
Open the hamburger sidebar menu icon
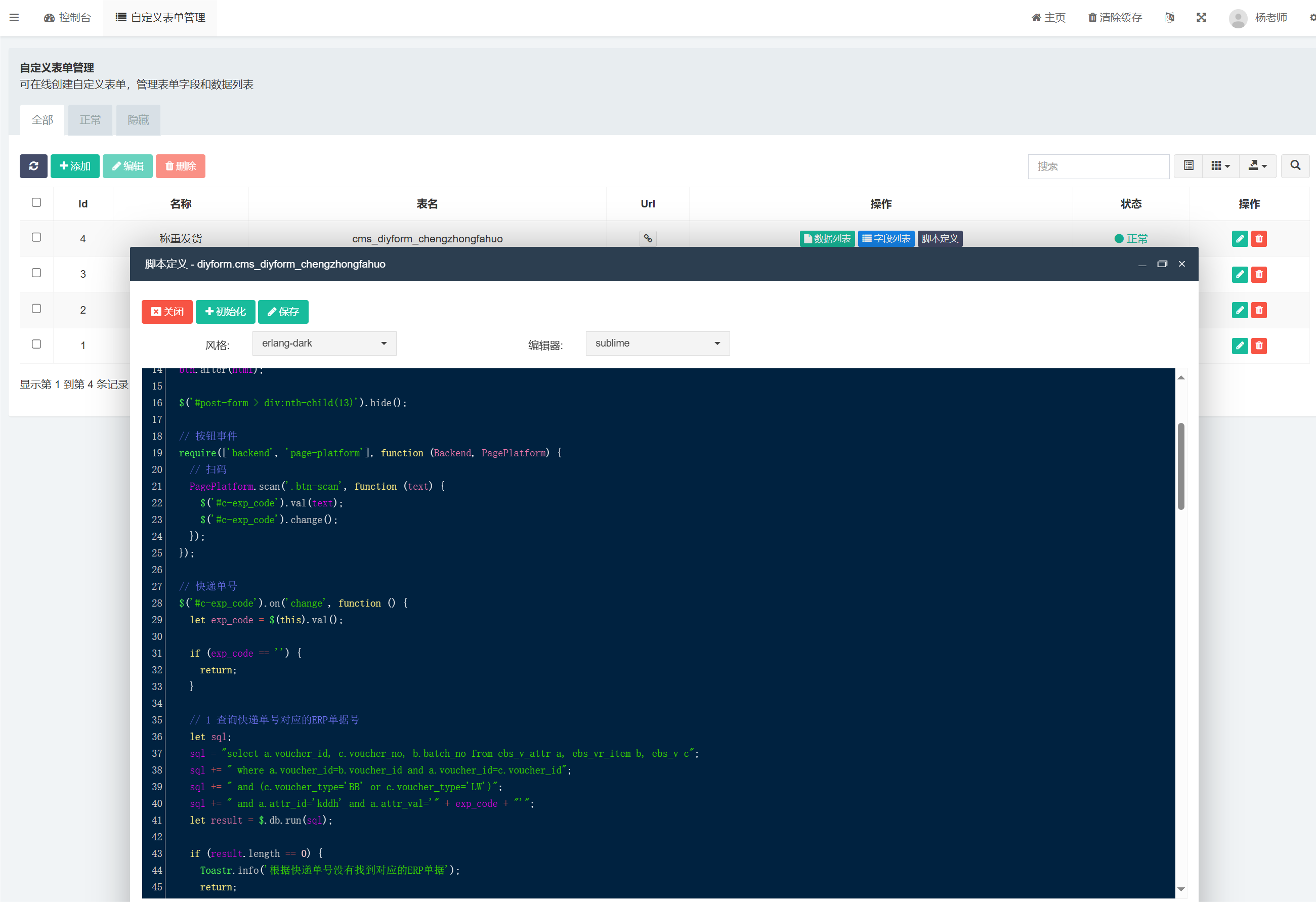point(14,18)
